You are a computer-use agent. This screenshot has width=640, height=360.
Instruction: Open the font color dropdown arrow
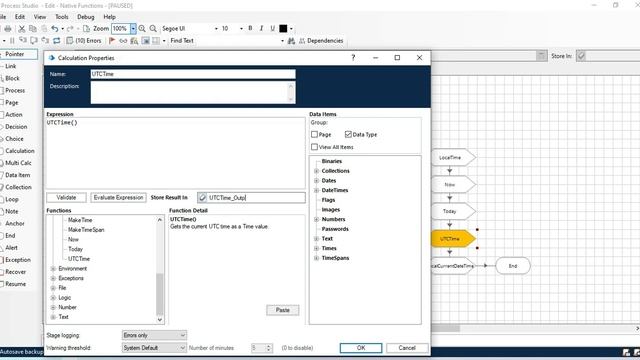point(291,29)
